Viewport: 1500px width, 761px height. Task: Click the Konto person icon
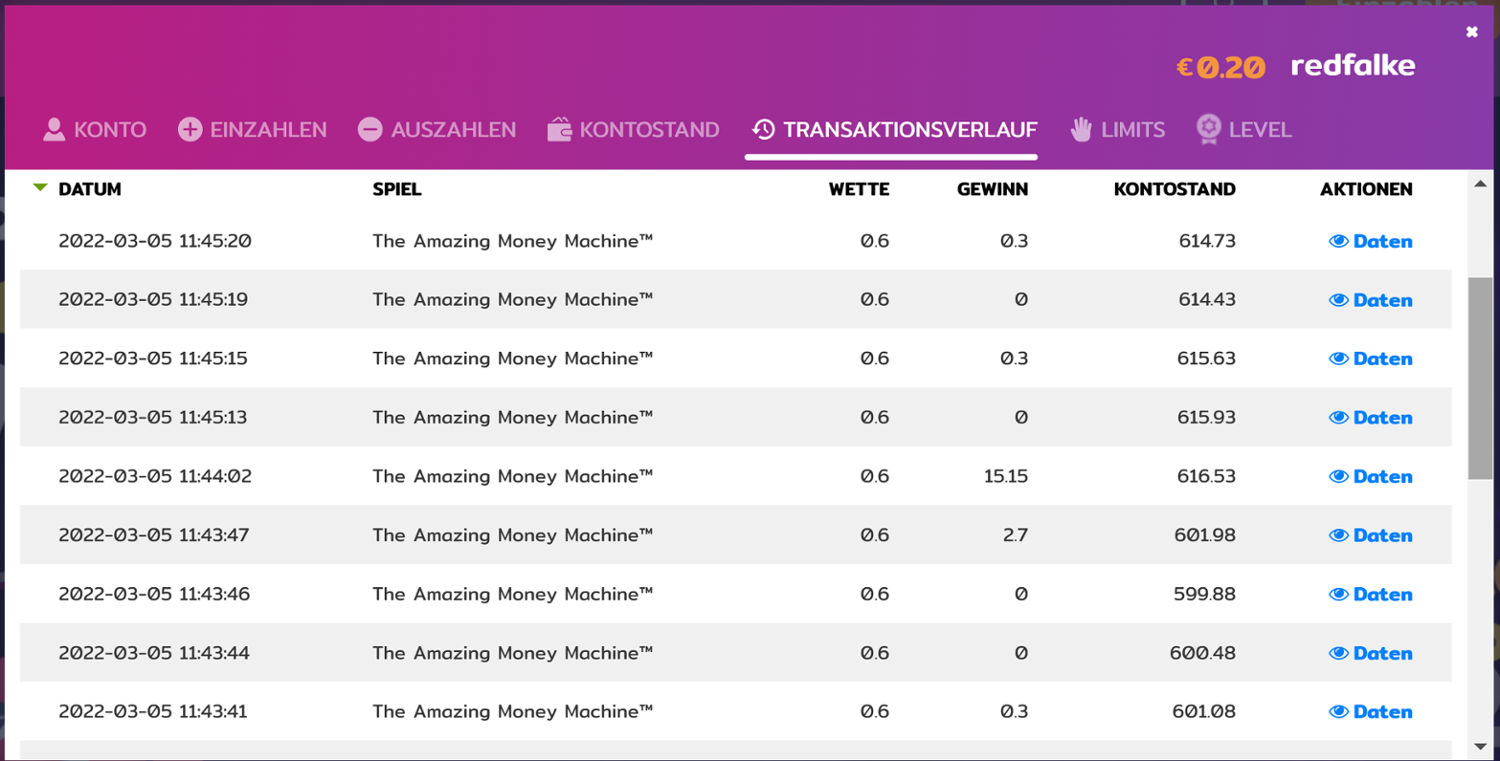point(54,129)
